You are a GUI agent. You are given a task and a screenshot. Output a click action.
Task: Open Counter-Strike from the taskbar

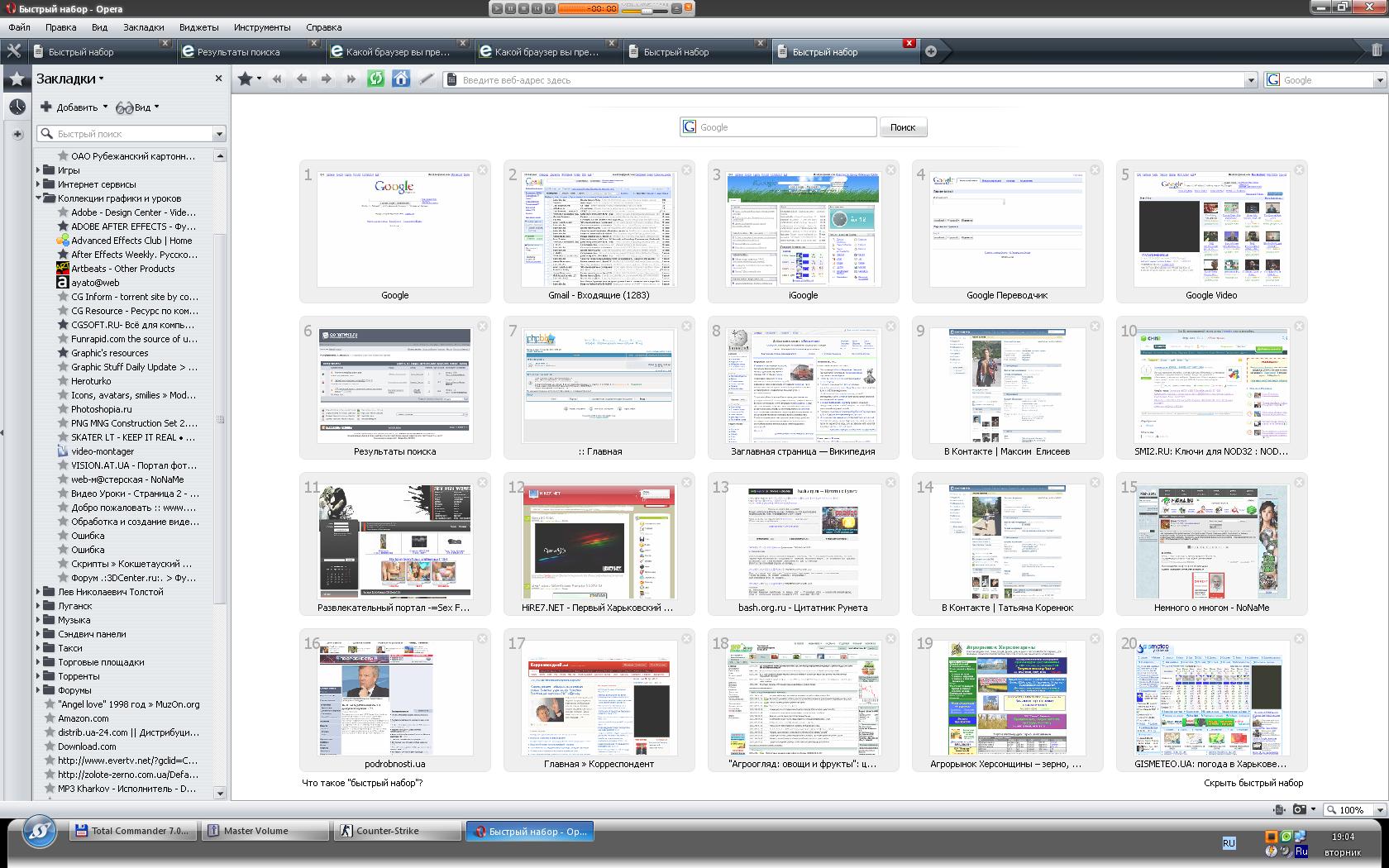[x=397, y=831]
